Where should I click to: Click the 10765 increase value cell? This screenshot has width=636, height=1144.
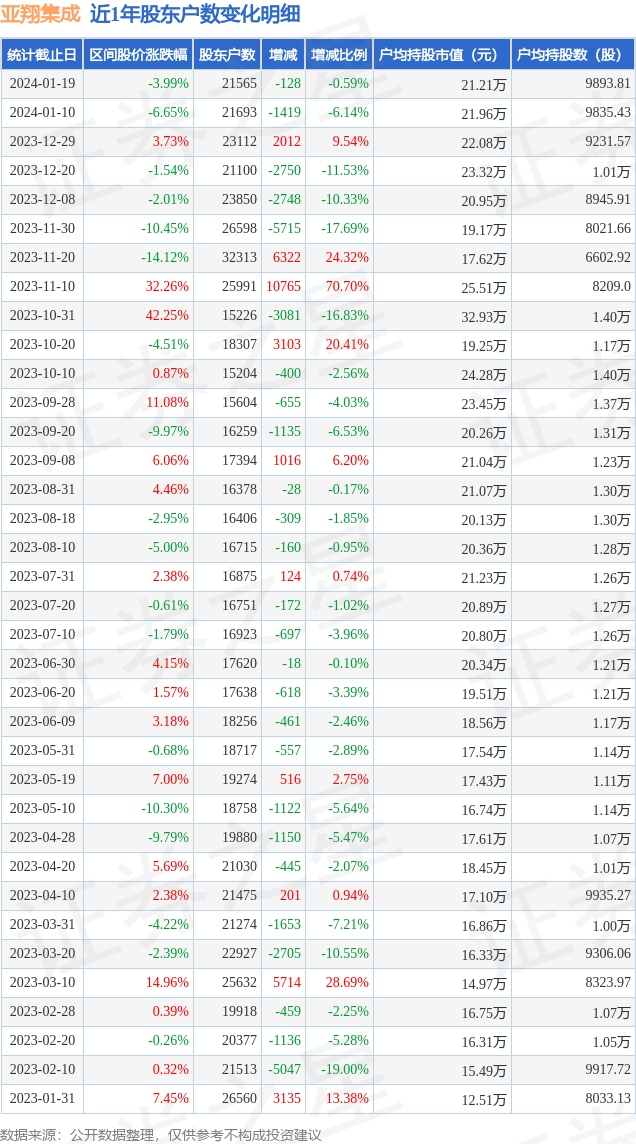tap(284, 287)
